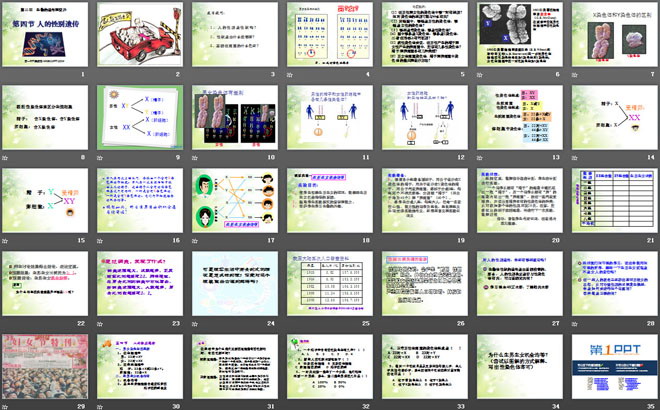Select slide 11 blue human figures thumbnail
Screen dimensions: 660x410
coord(330,117)
